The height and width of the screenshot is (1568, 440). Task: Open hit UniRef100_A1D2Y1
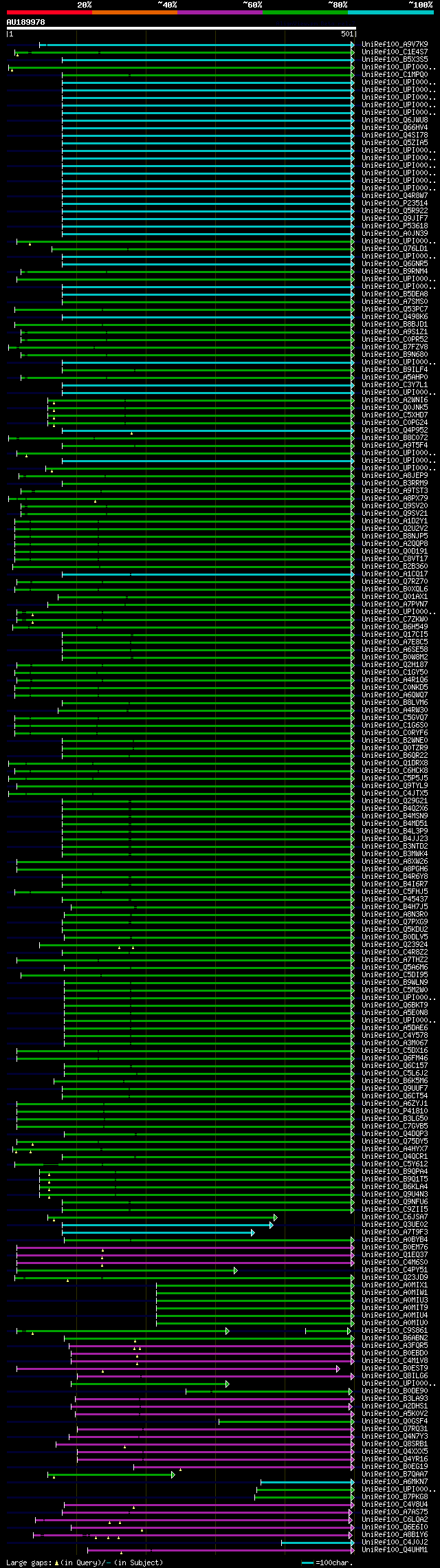[x=395, y=521]
